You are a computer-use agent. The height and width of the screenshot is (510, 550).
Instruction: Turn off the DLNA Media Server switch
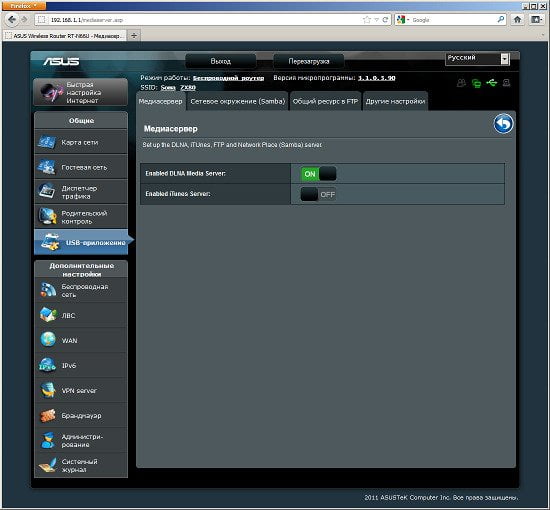coord(318,174)
